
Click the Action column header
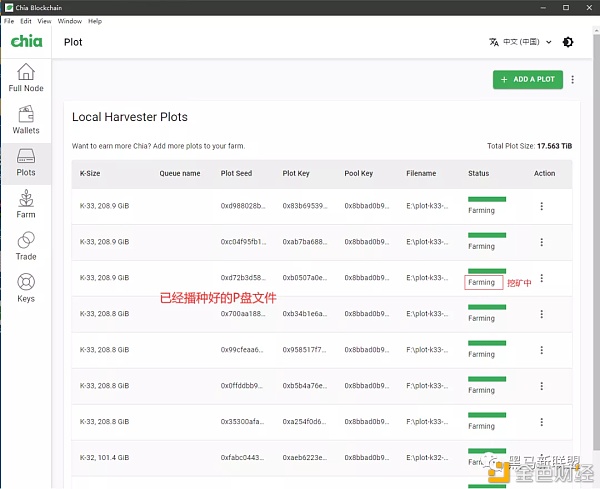pyautogui.click(x=545, y=173)
